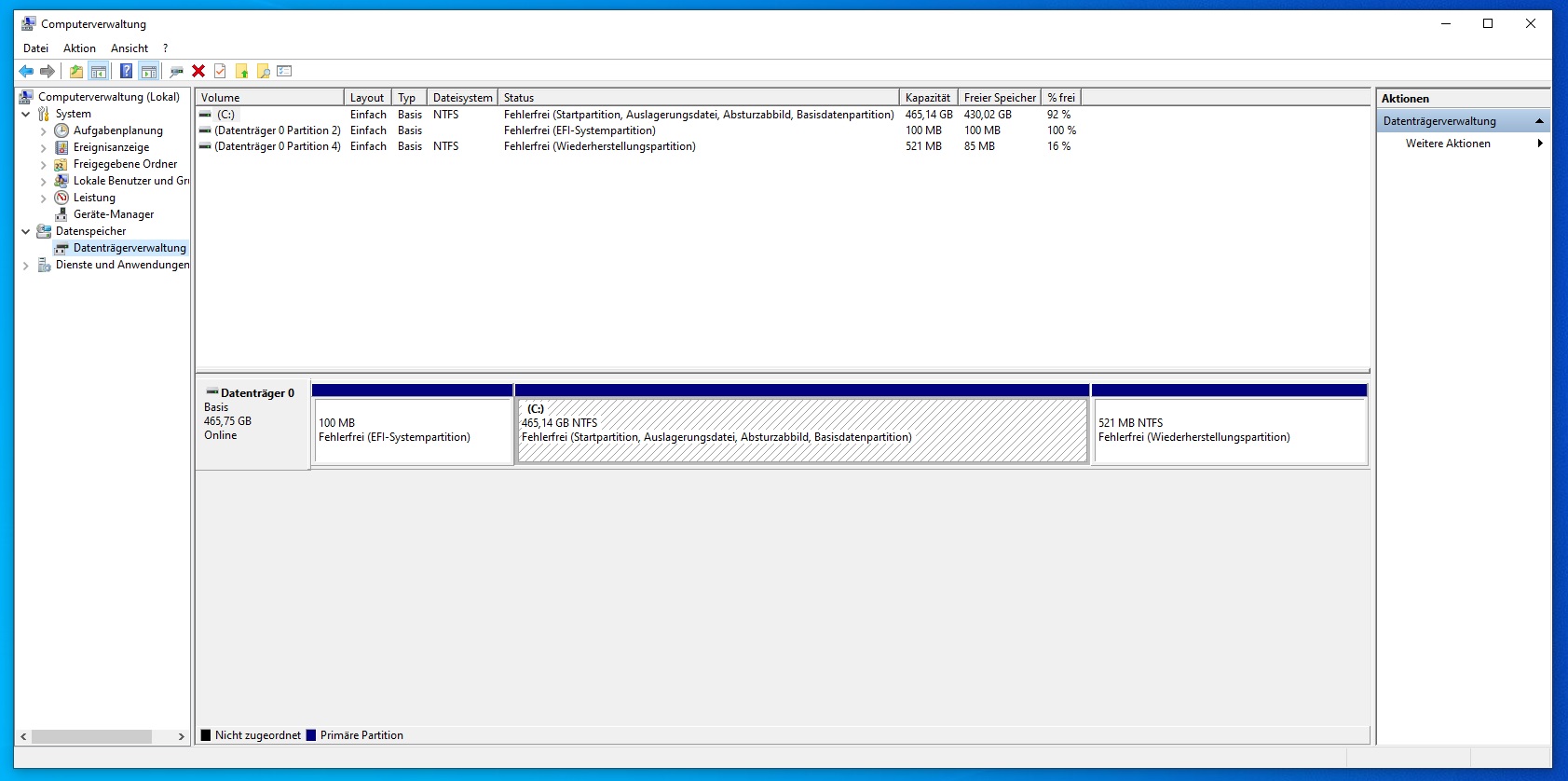Click the Leistung performance gauge icon

(61, 198)
